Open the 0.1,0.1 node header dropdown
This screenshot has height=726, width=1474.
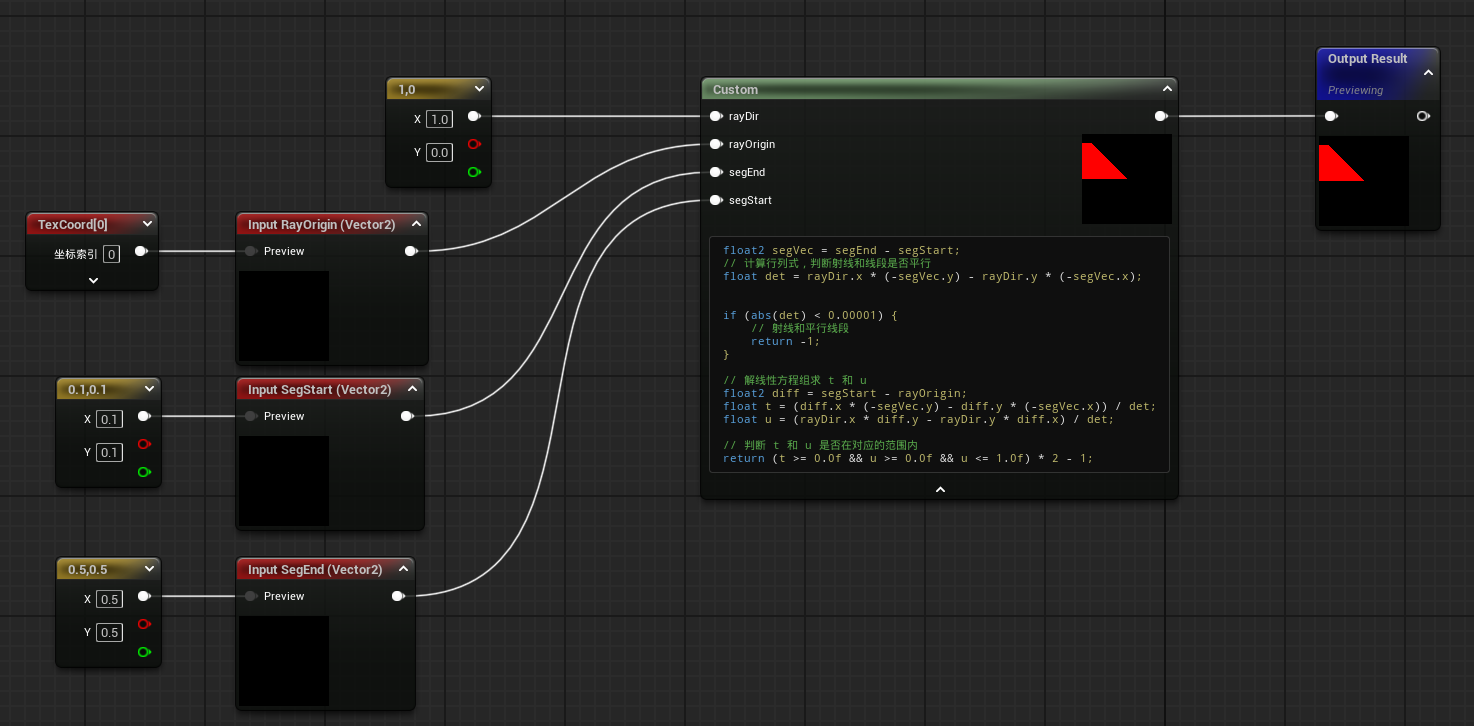pyautogui.click(x=149, y=389)
